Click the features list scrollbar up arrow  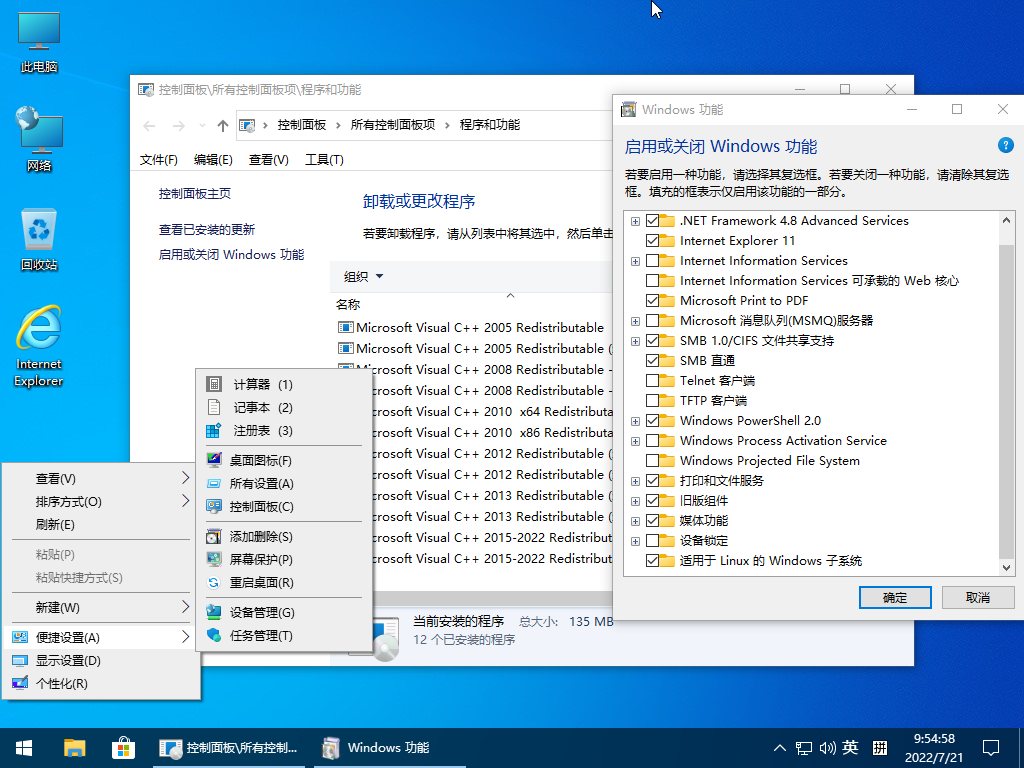tap(1006, 220)
